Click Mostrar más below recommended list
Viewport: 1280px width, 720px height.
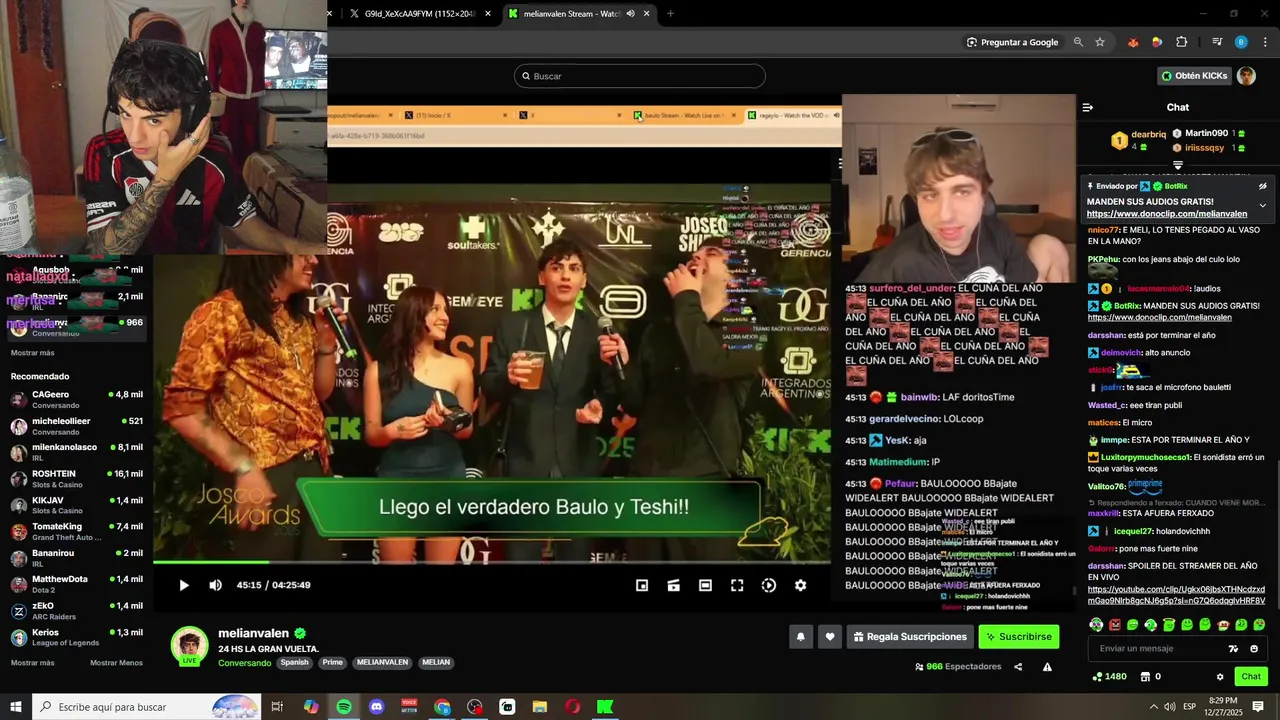tap(33, 663)
